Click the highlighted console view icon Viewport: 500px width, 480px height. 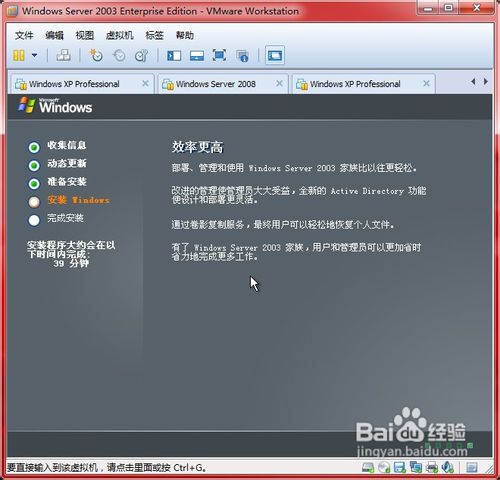tap(275, 55)
